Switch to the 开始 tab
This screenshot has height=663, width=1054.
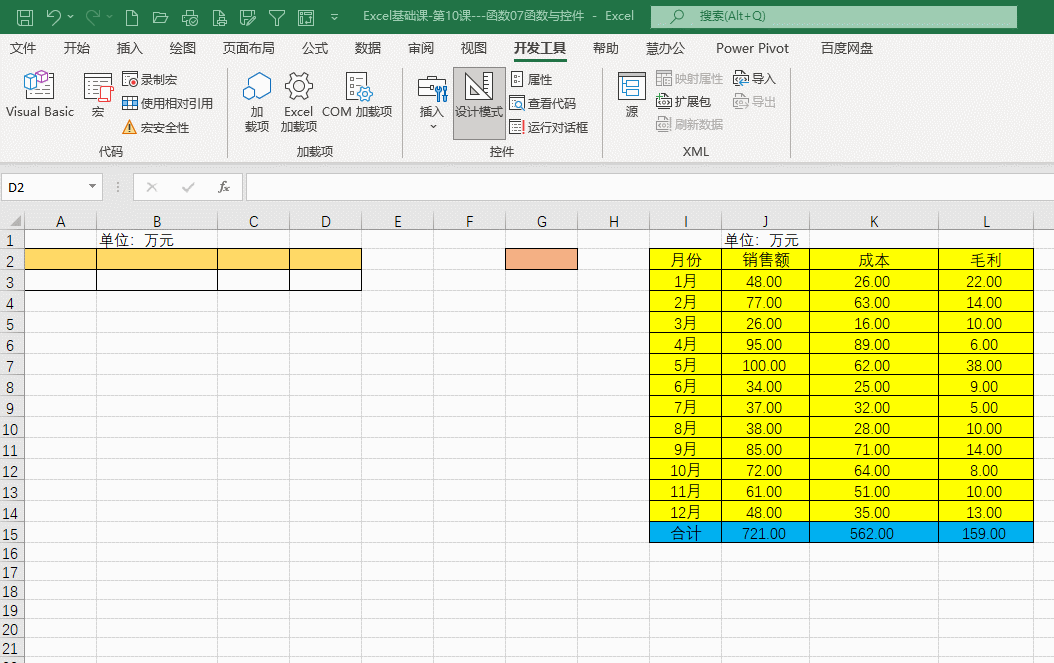click(x=76, y=48)
